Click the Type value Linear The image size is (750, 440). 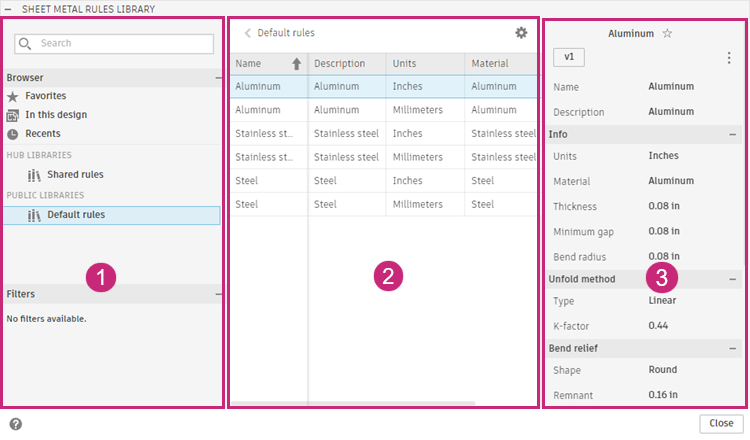(x=662, y=300)
